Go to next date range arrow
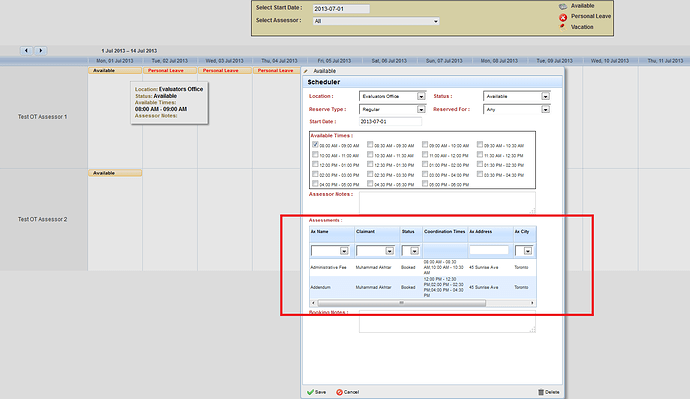 pos(41,51)
